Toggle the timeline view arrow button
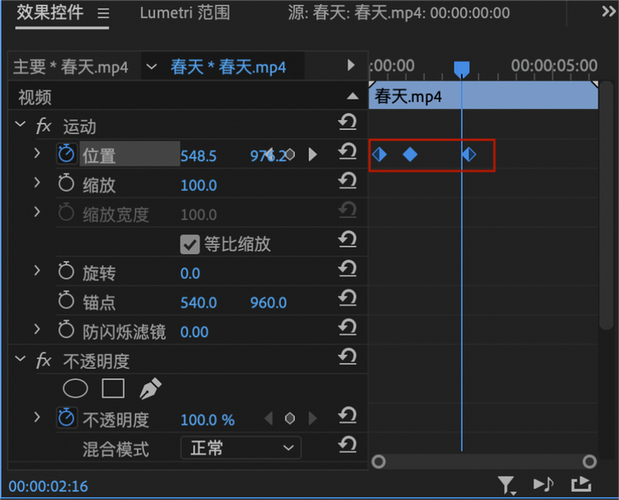The width and height of the screenshot is (619, 500). pyautogui.click(x=351, y=65)
